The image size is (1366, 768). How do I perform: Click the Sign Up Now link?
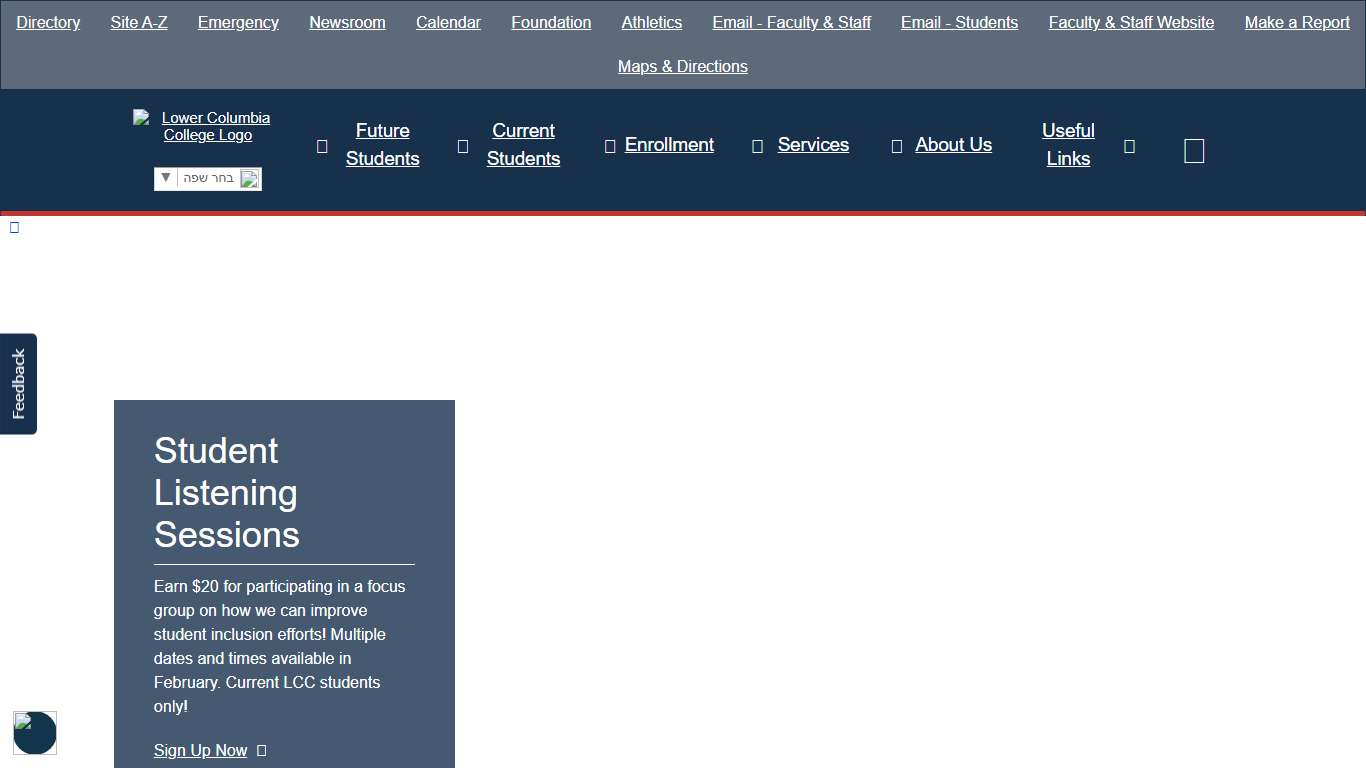(200, 750)
